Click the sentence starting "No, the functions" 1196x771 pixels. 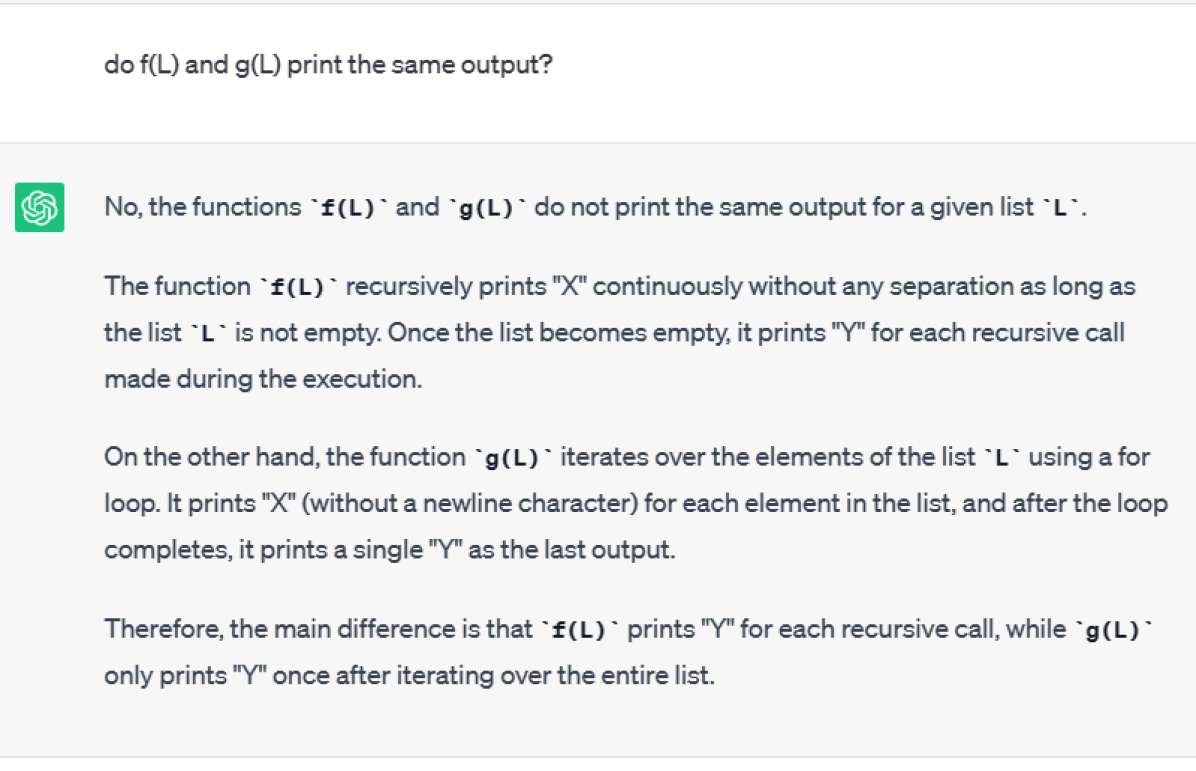[595, 207]
